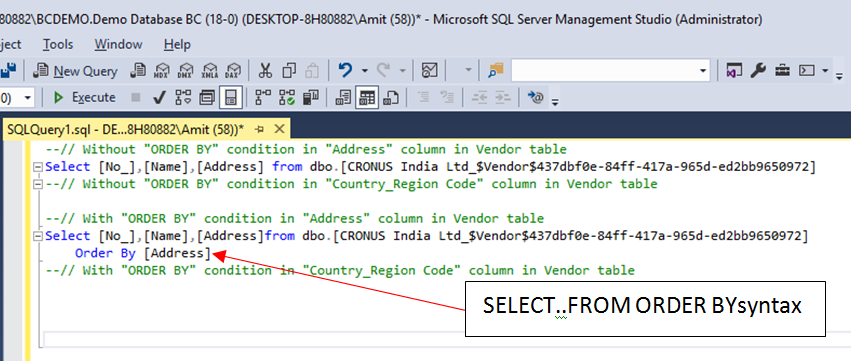
Task: Click the first 'Without ORDER BY' Address comment
Action: [x=306, y=149]
